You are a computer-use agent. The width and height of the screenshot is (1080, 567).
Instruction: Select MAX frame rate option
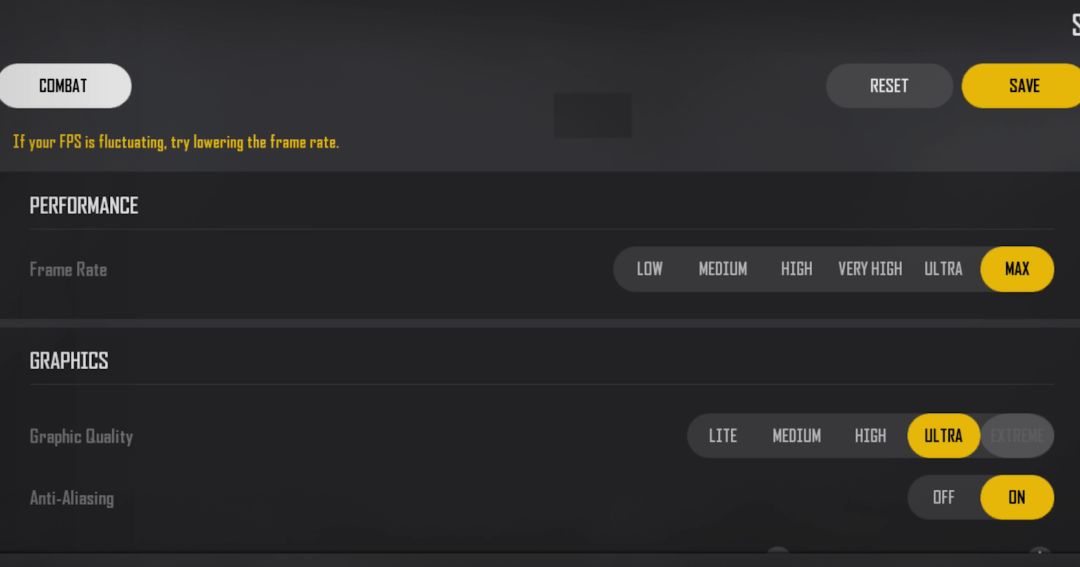click(x=1017, y=269)
